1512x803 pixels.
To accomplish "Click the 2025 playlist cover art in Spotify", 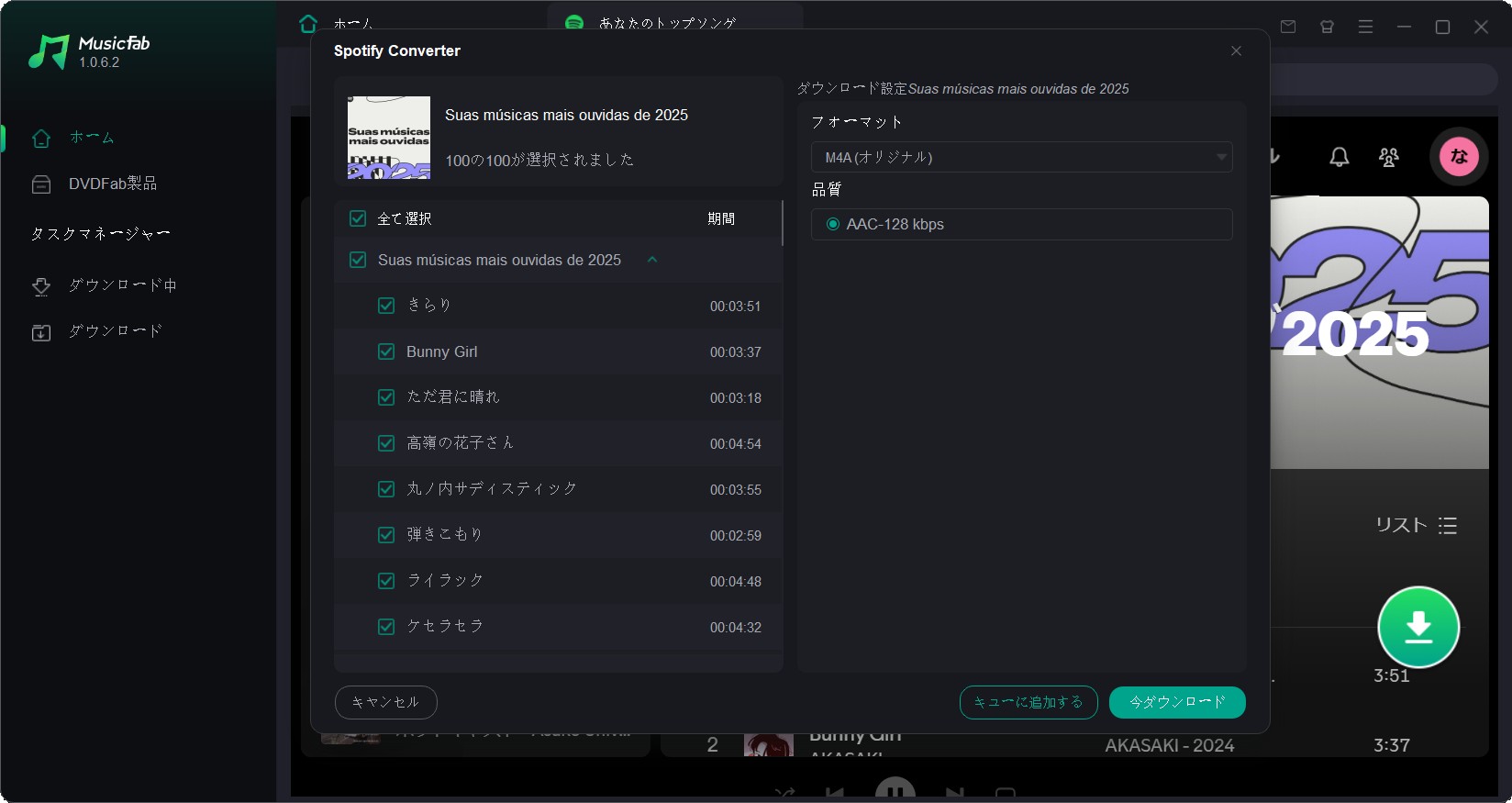I will click(x=1380, y=332).
